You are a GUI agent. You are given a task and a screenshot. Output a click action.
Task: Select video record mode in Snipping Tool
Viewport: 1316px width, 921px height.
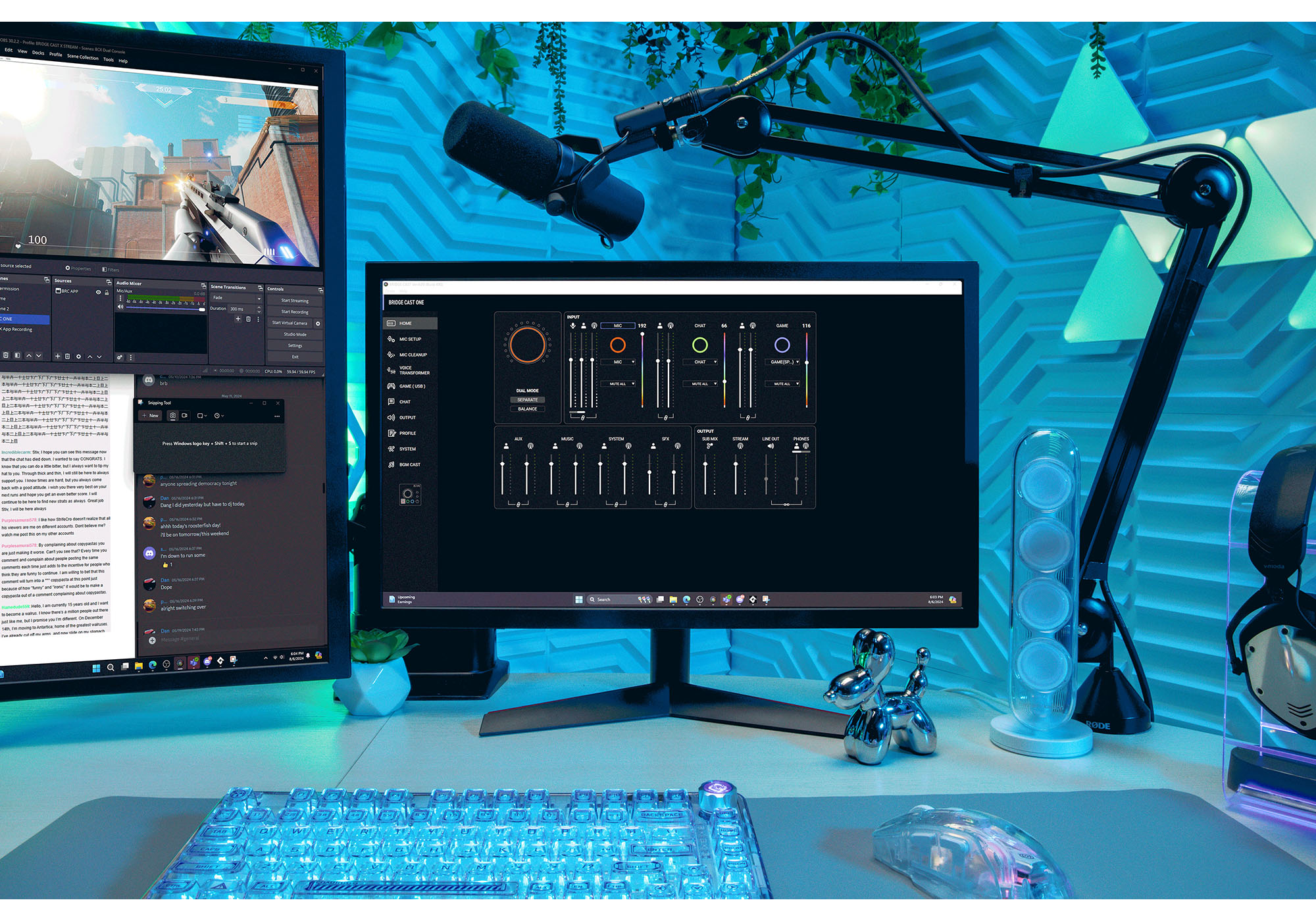pos(185,416)
